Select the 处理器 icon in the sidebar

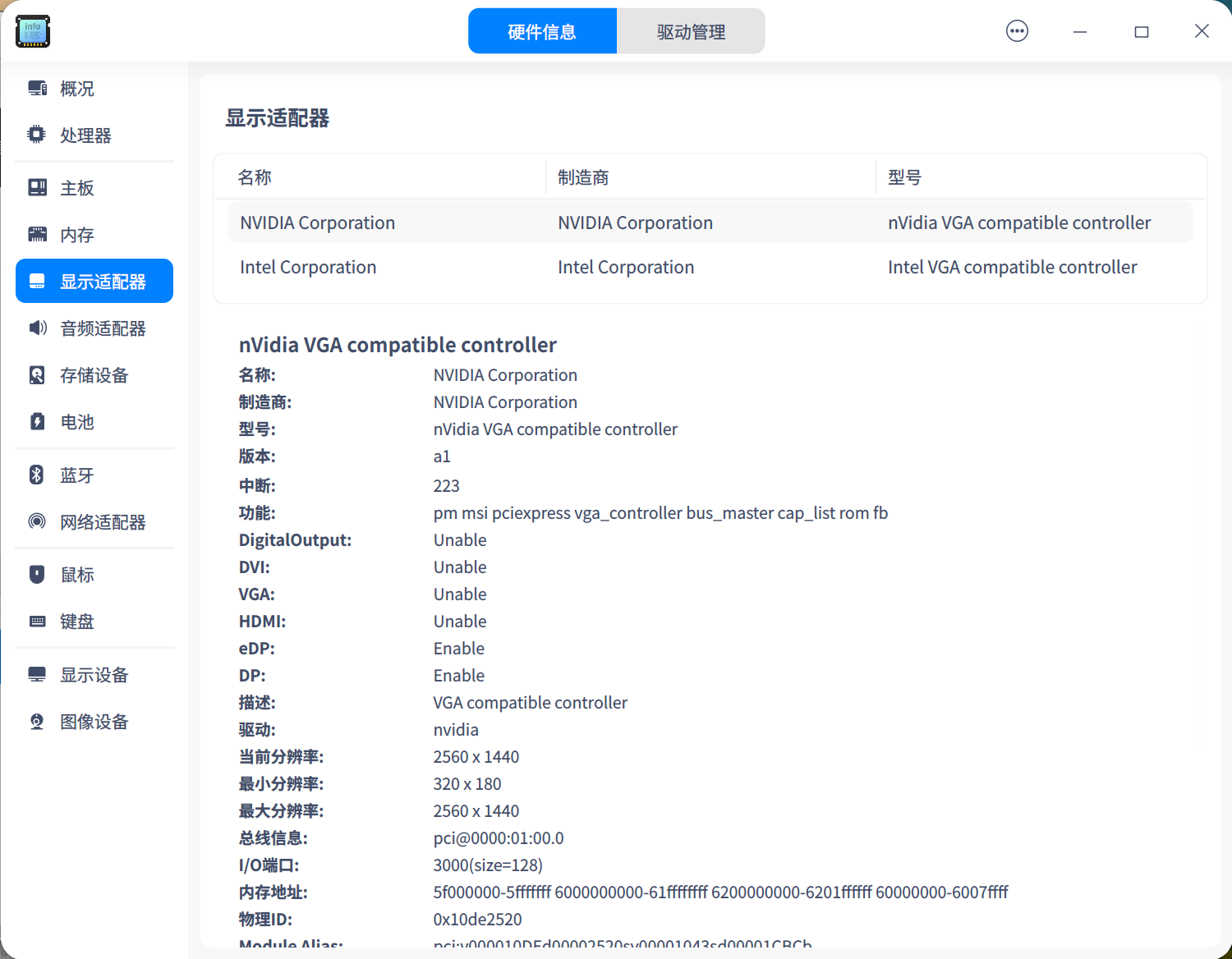37,135
